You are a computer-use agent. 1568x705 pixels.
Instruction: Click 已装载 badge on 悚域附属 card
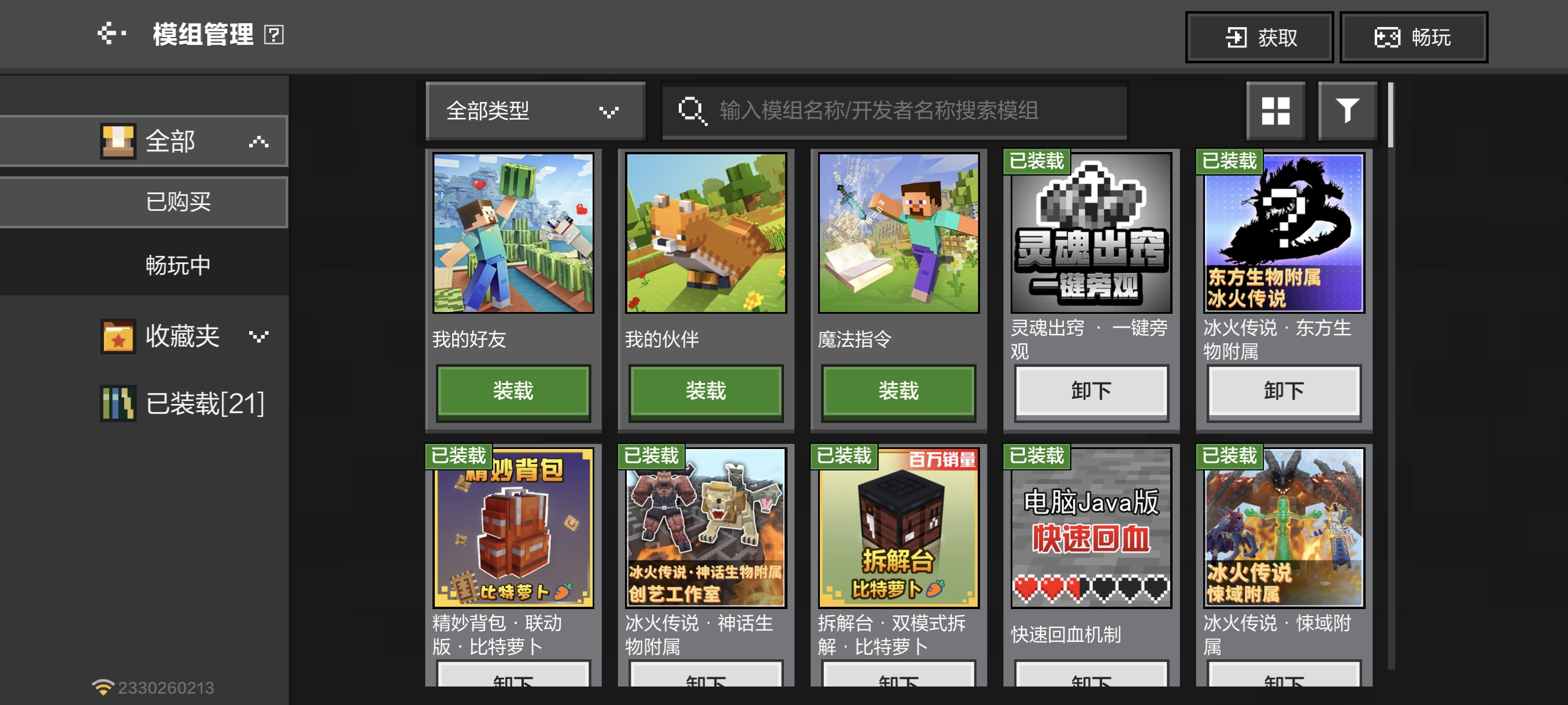tap(1229, 456)
